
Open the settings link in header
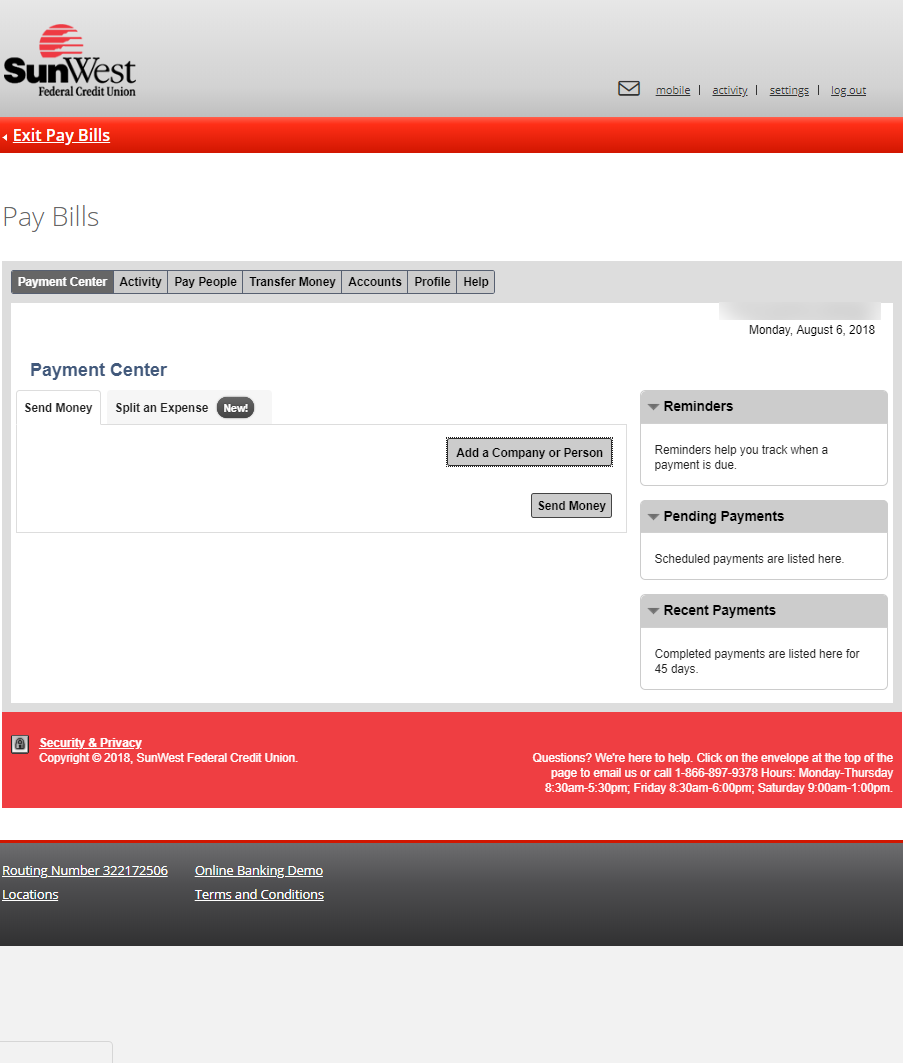tap(789, 90)
